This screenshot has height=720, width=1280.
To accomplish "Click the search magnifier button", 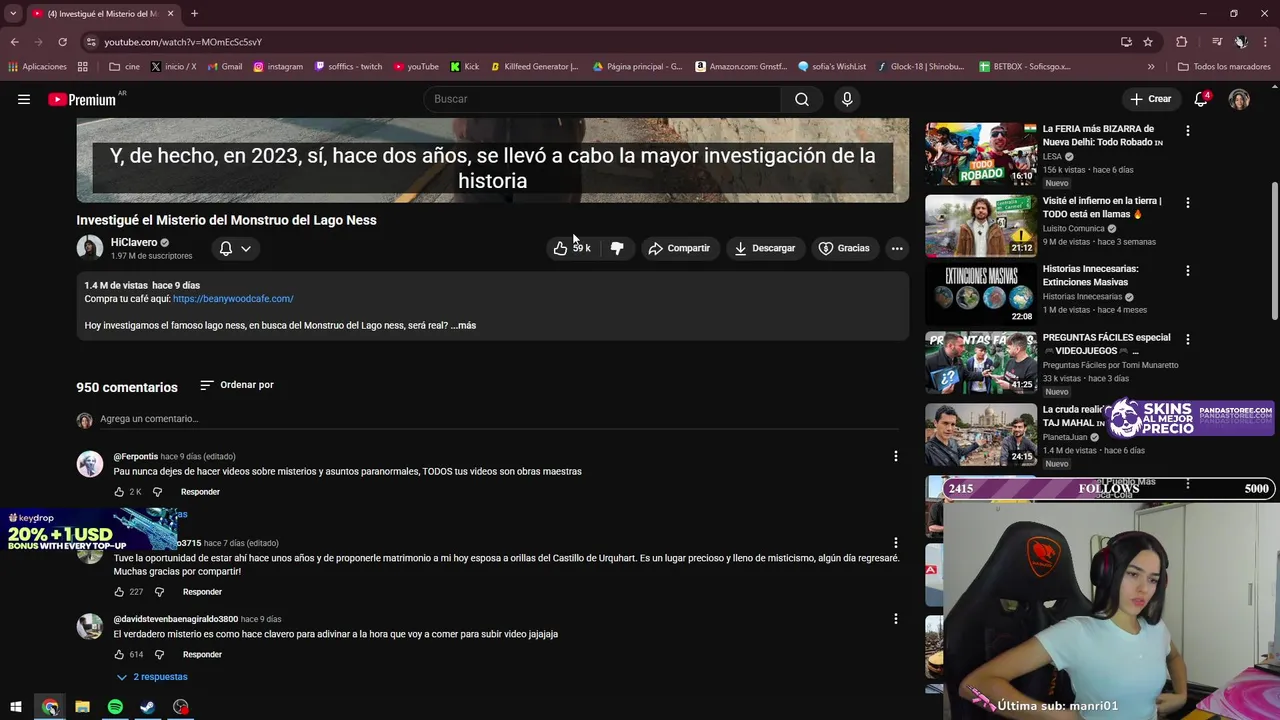I will [802, 99].
